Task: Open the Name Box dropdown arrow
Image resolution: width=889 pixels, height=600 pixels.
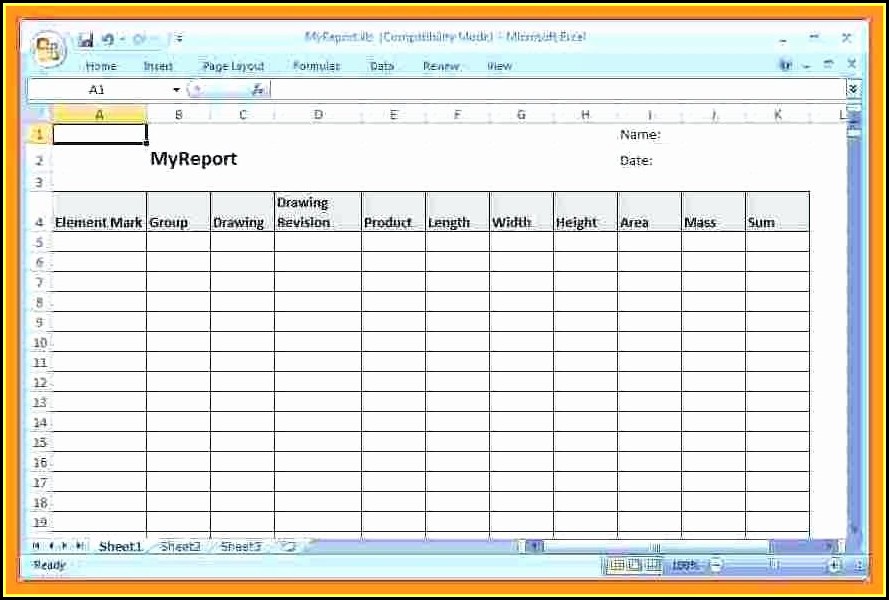Action: click(177, 90)
